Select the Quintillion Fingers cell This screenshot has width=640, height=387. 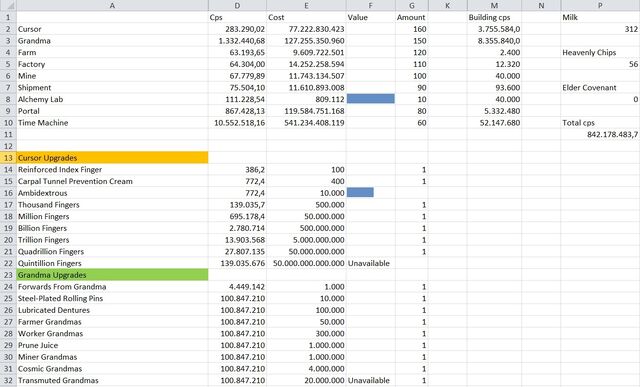click(x=112, y=263)
